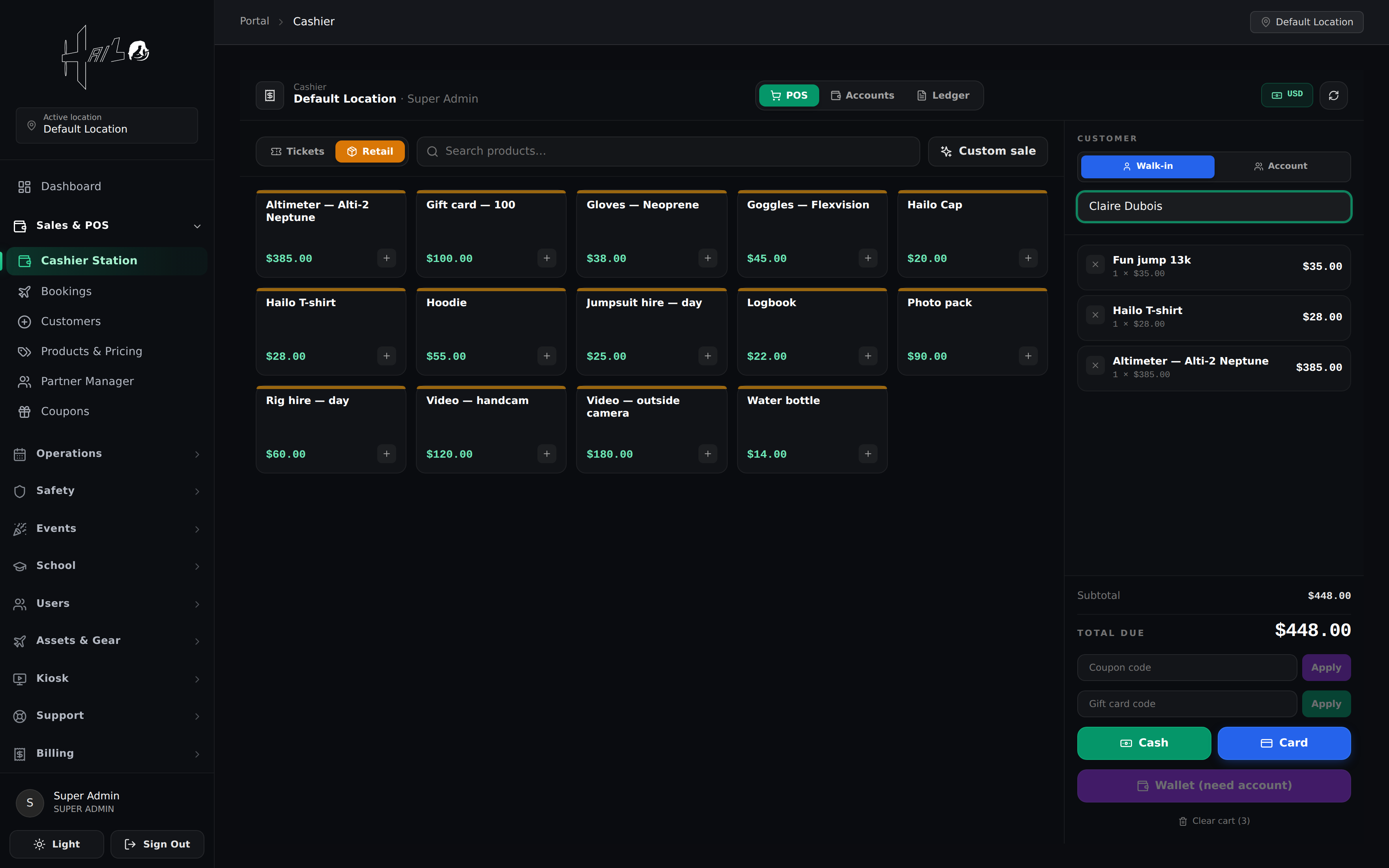Add Rig hire day with plus icon
This screenshot has width=1389, height=868.
pyautogui.click(x=386, y=454)
